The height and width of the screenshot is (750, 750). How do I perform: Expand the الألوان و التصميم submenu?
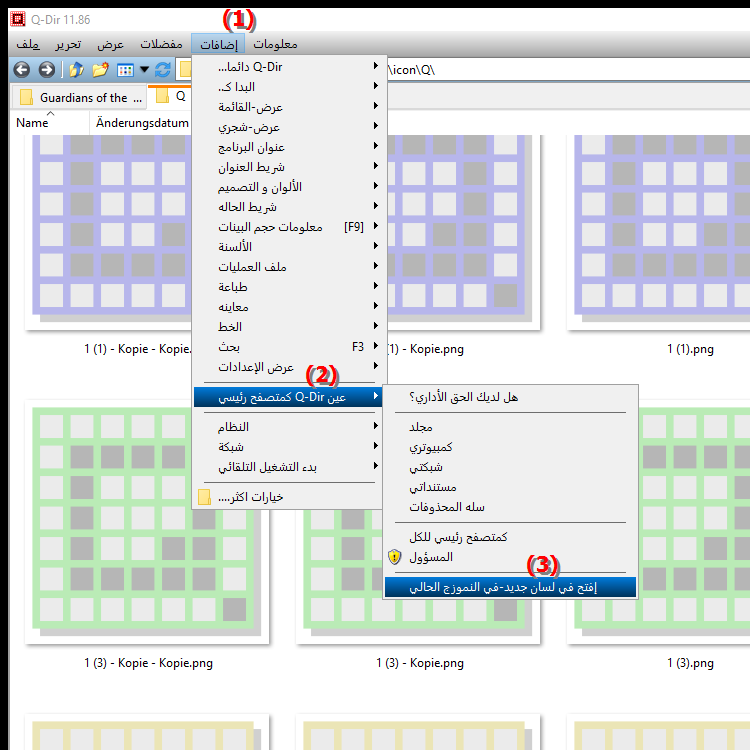(x=288, y=187)
